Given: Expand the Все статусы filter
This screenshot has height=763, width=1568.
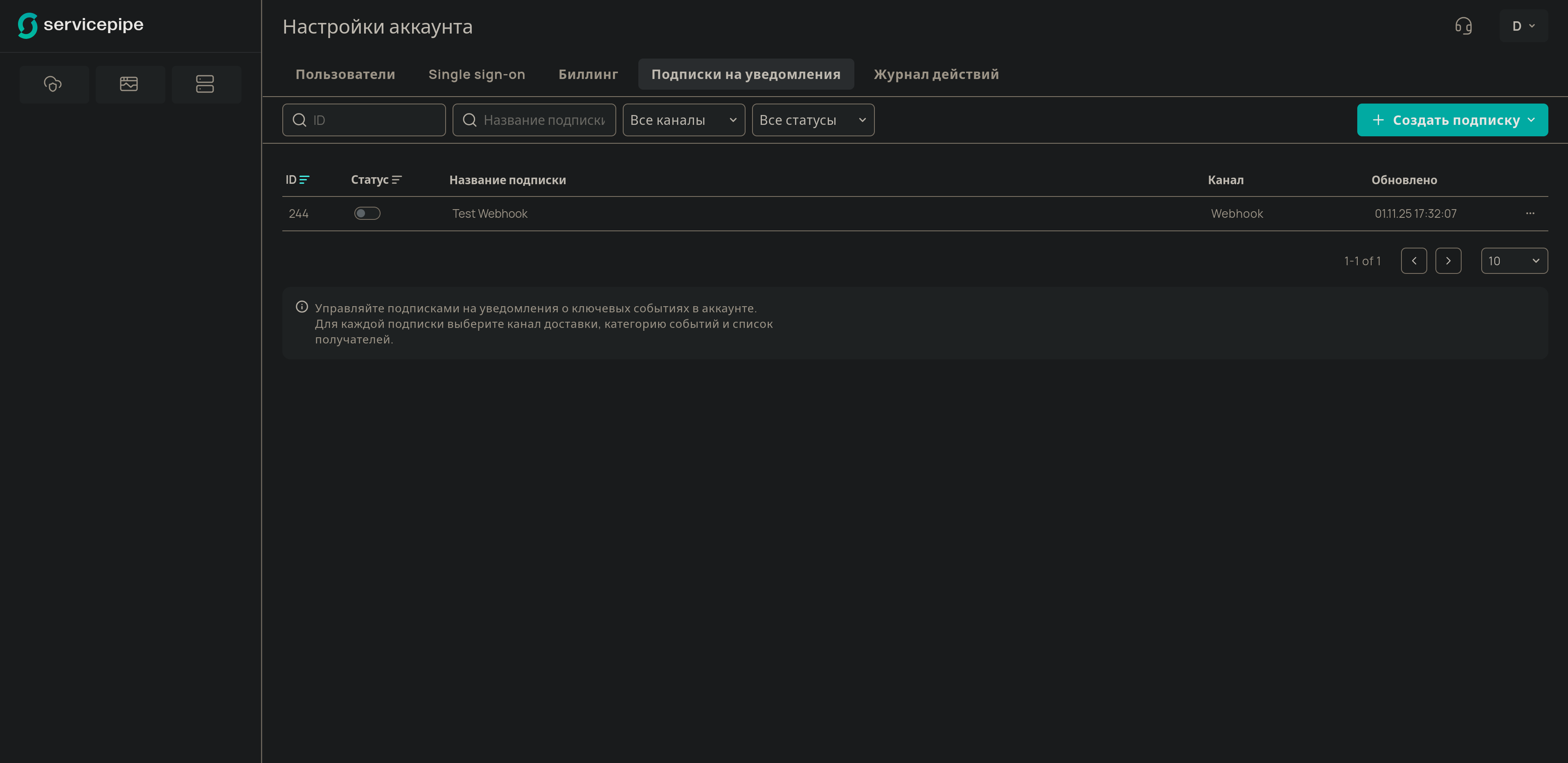Looking at the screenshot, I should 813,120.
